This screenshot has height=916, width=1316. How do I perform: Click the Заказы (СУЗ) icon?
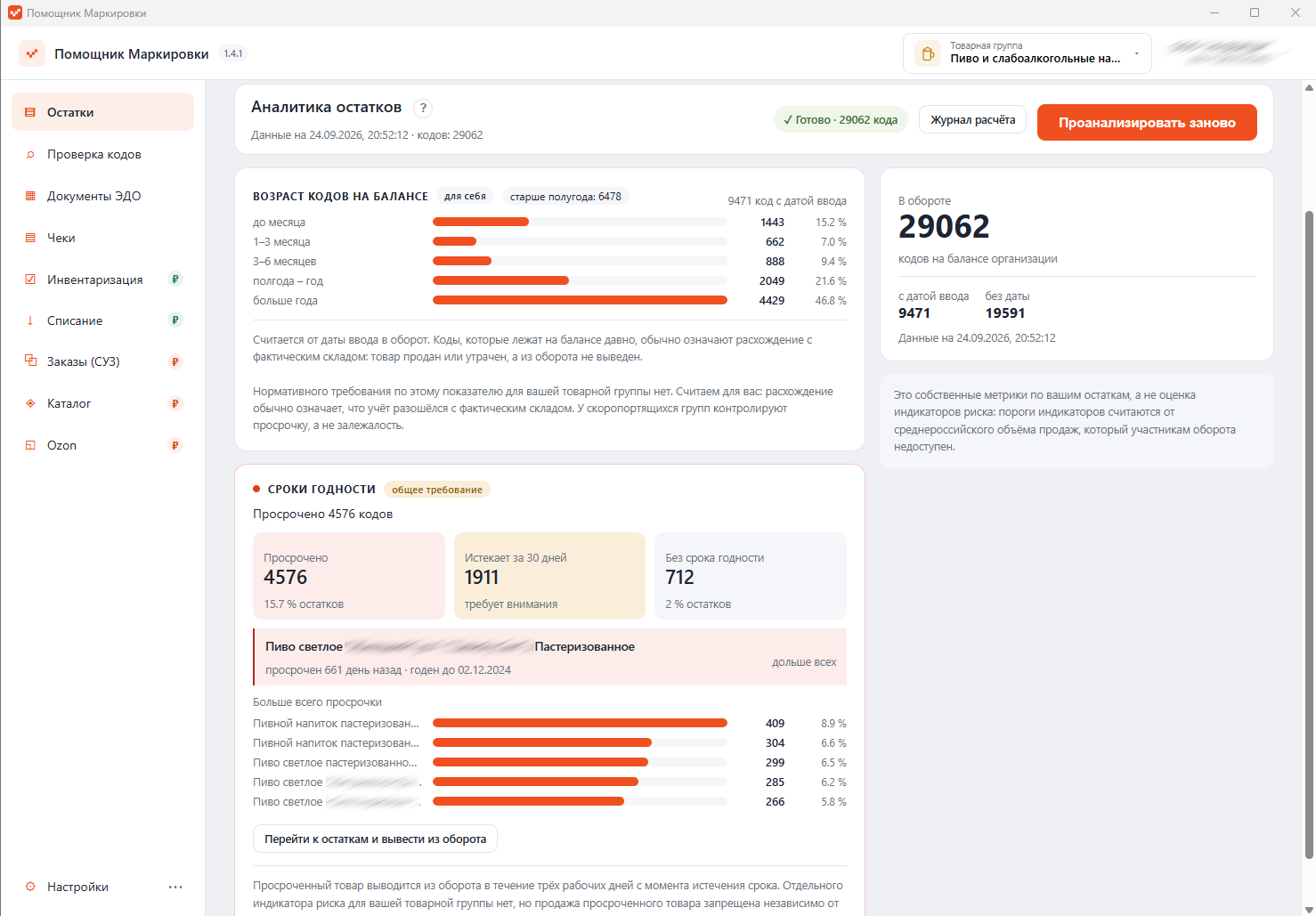(30, 361)
